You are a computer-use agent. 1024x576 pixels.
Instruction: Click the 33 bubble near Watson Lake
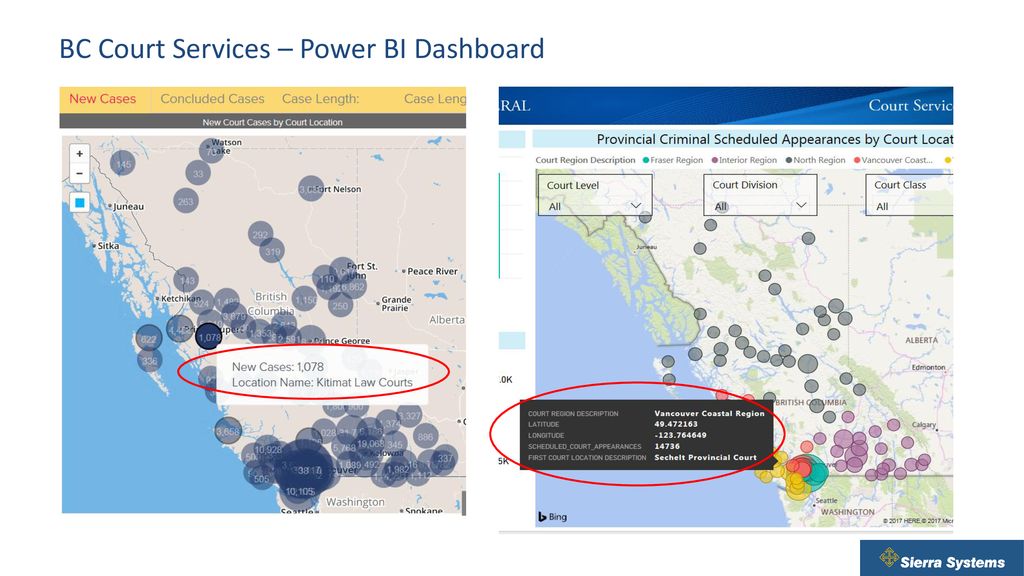pyautogui.click(x=198, y=174)
